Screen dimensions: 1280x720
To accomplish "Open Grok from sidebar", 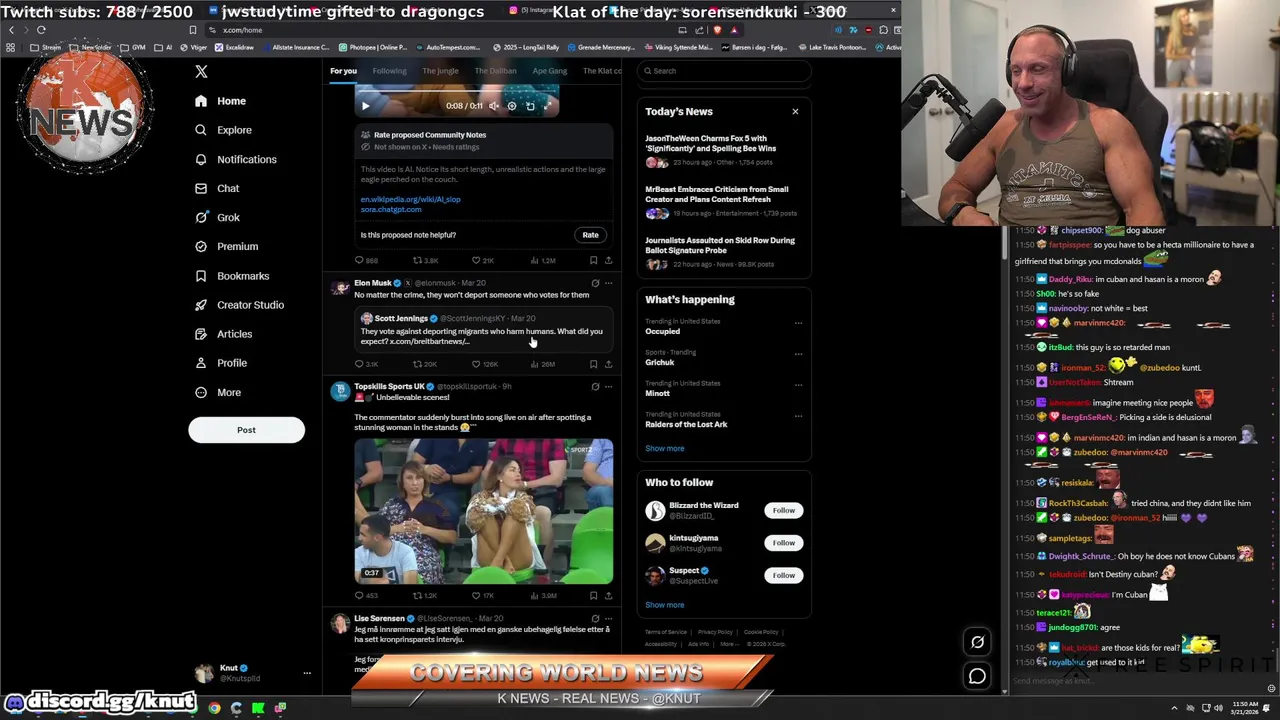I will pyautogui.click(x=217, y=217).
